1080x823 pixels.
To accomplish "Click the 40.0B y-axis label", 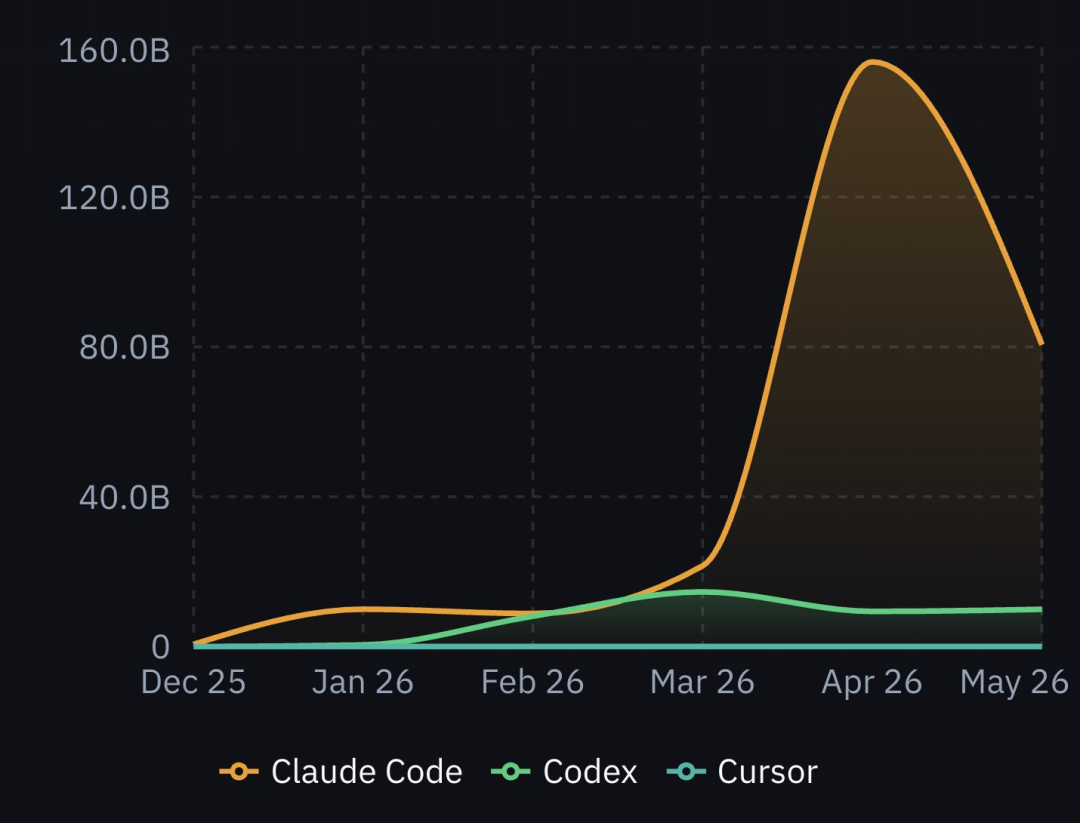I will coord(124,497).
